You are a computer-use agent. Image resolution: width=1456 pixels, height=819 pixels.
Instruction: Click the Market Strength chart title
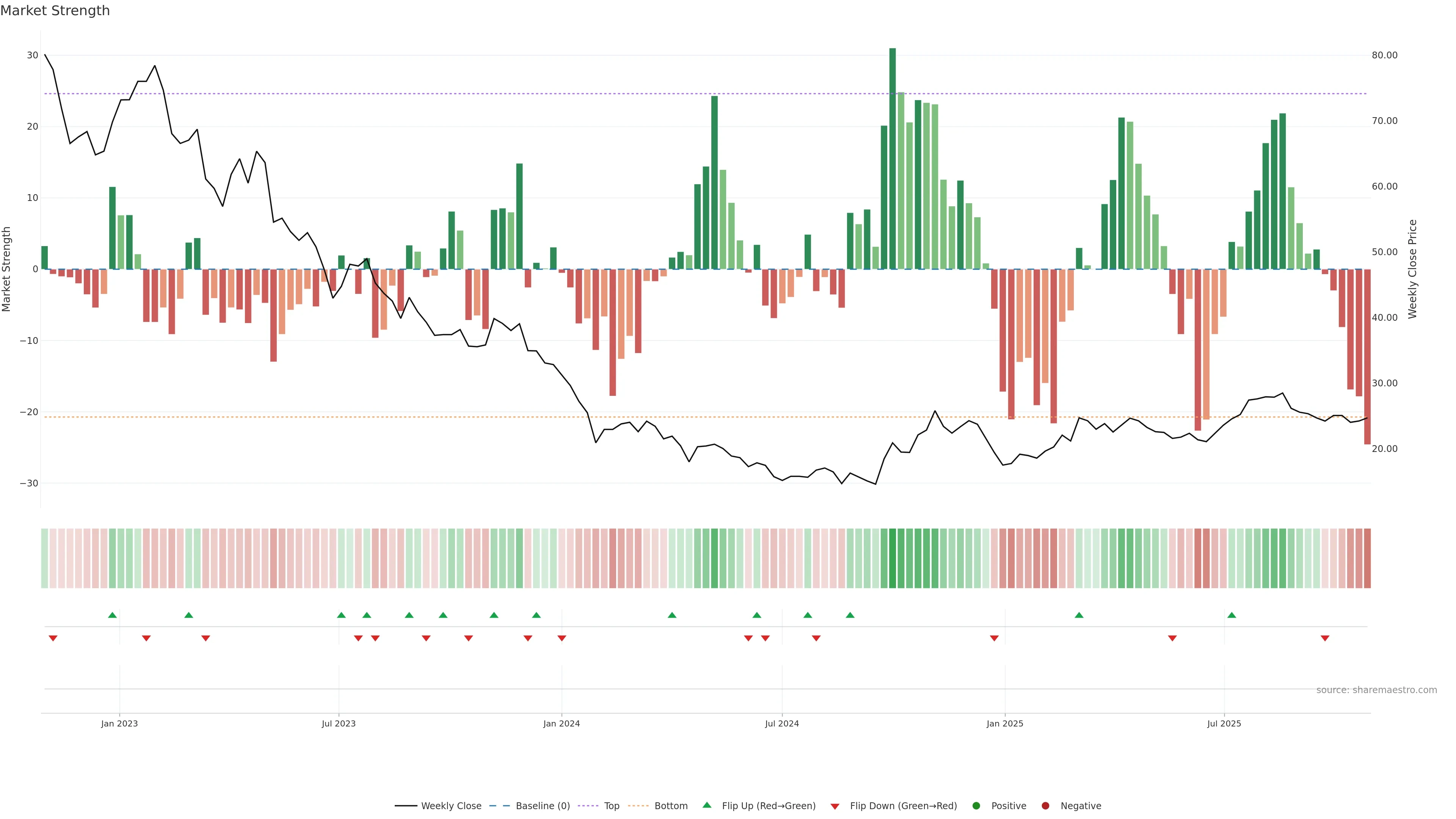coord(55,11)
